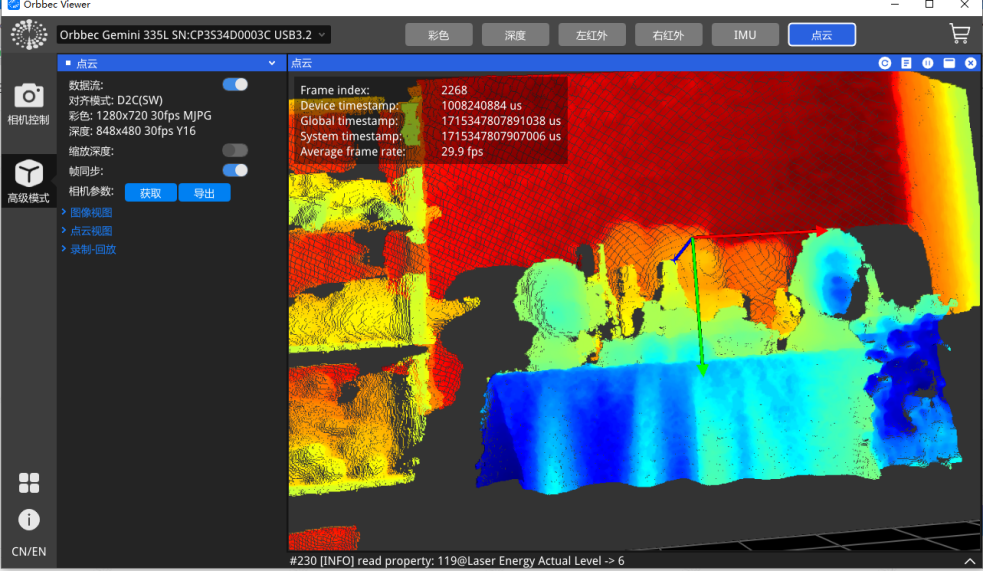Open the Orbbec Gemini 335L device dropdown
This screenshot has height=571, width=983.
click(193, 35)
